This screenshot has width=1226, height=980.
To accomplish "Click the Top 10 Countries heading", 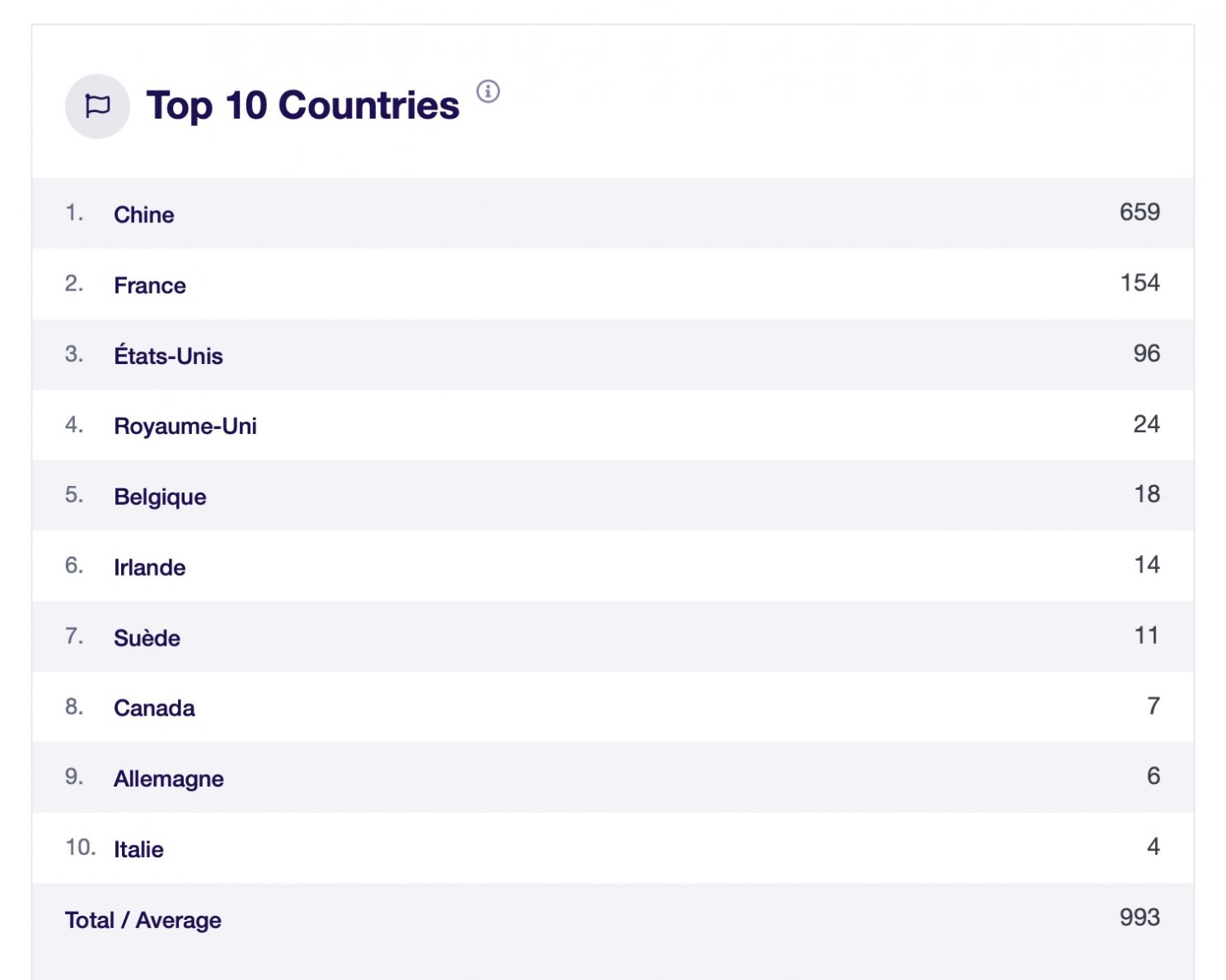I will [x=302, y=105].
